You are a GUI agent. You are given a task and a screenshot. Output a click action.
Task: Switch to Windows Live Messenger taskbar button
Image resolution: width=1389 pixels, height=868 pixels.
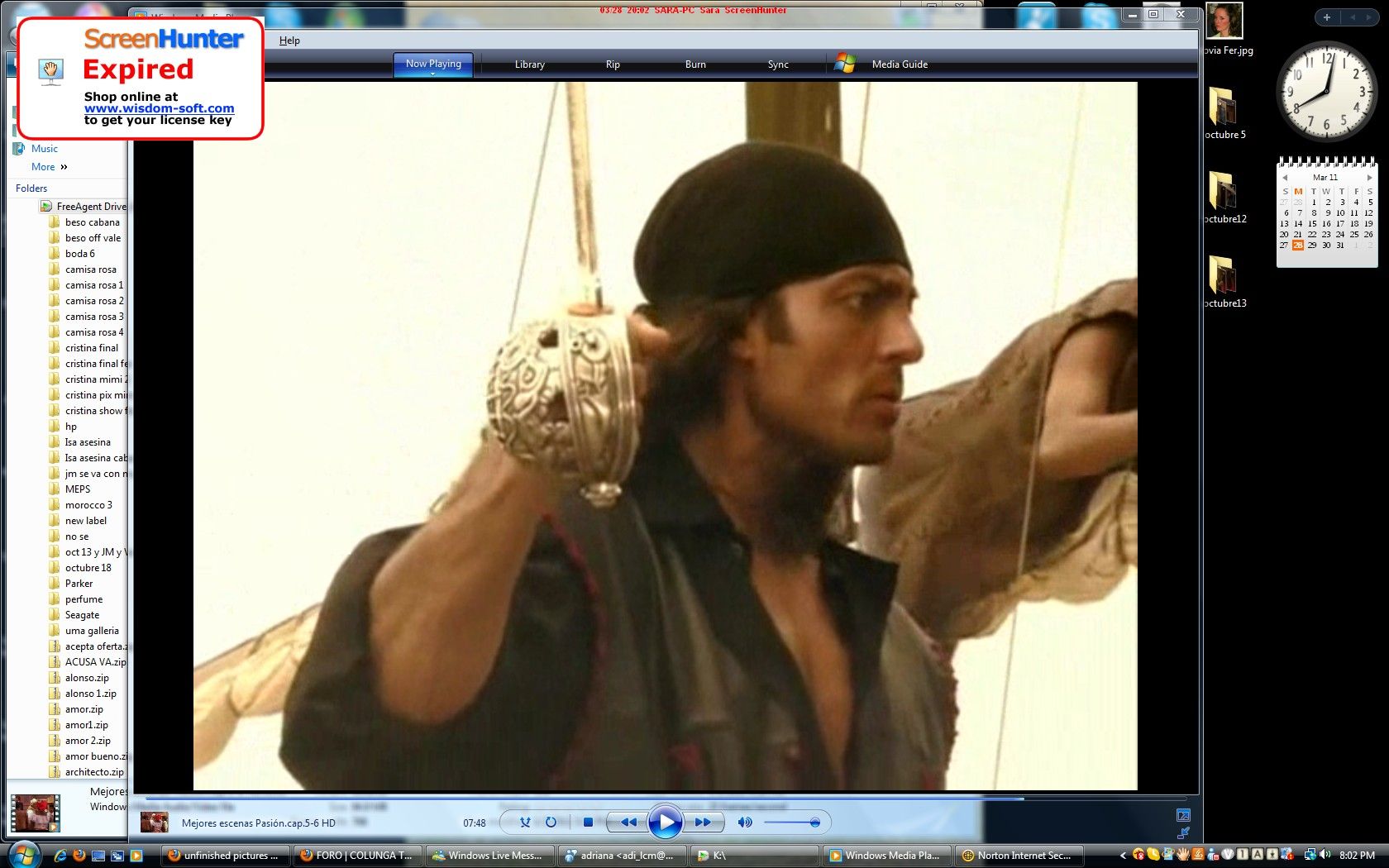pyautogui.click(x=490, y=856)
